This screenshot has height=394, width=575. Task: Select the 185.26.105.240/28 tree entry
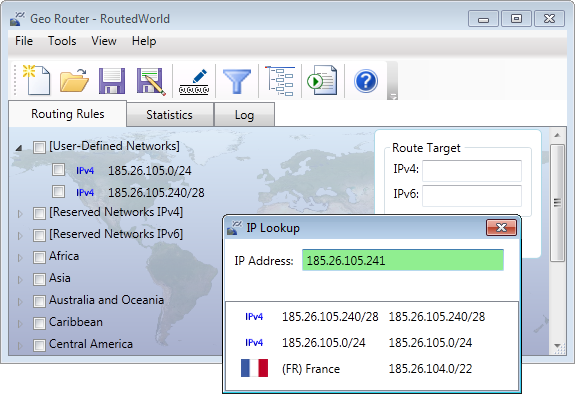click(156, 193)
